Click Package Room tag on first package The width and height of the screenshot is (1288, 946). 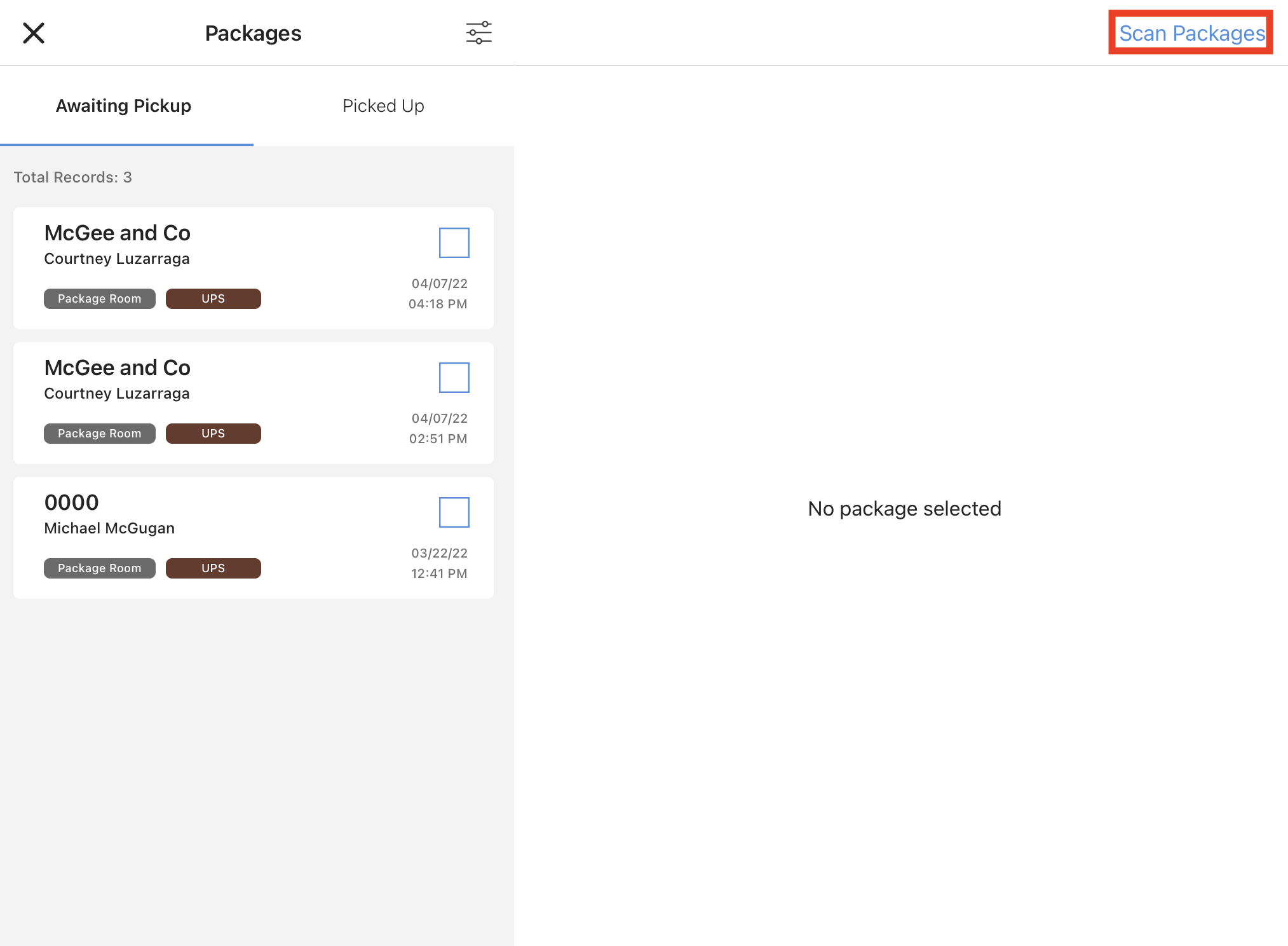pos(99,299)
